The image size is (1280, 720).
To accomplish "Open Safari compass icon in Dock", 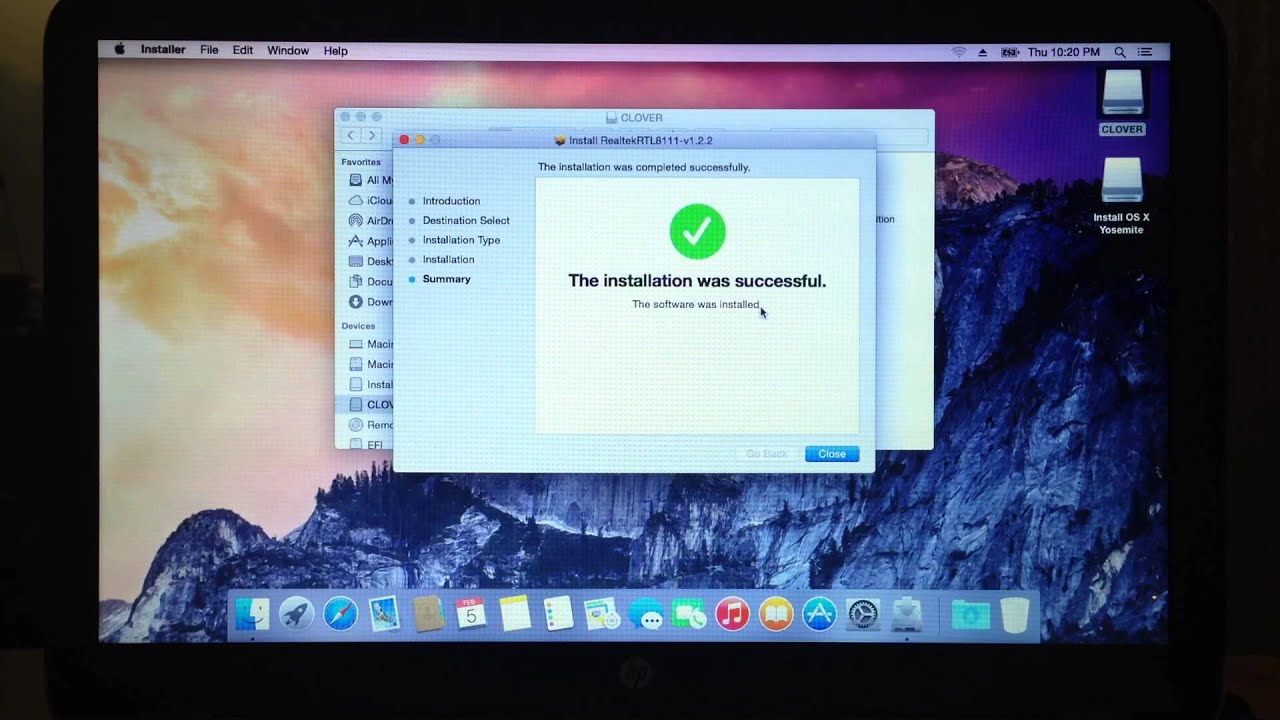I will [341, 613].
